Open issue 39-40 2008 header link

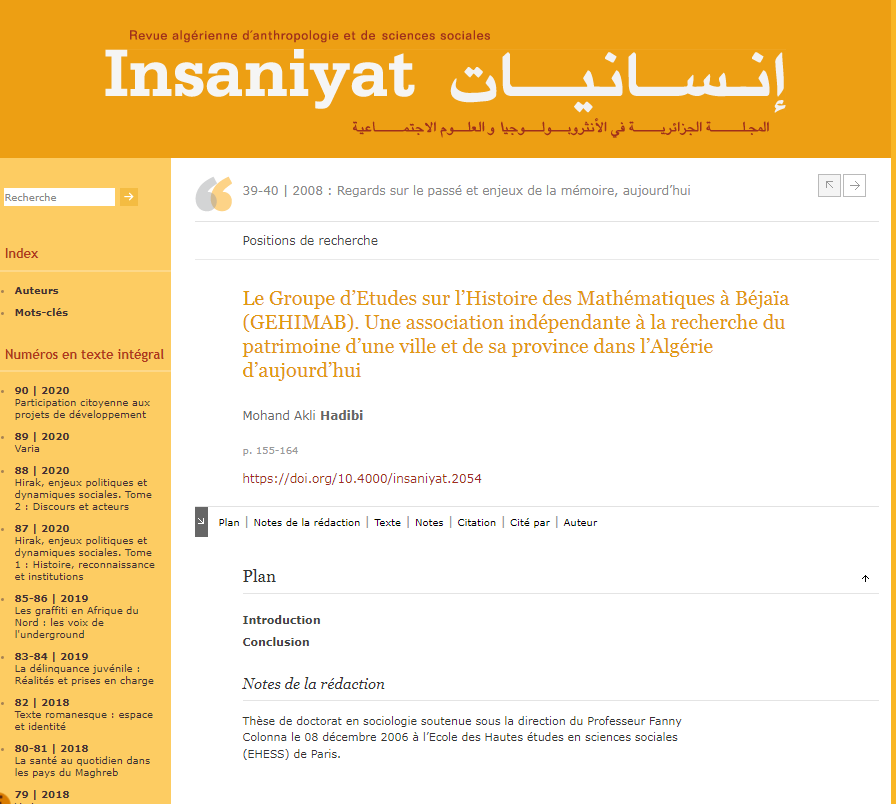pos(466,190)
